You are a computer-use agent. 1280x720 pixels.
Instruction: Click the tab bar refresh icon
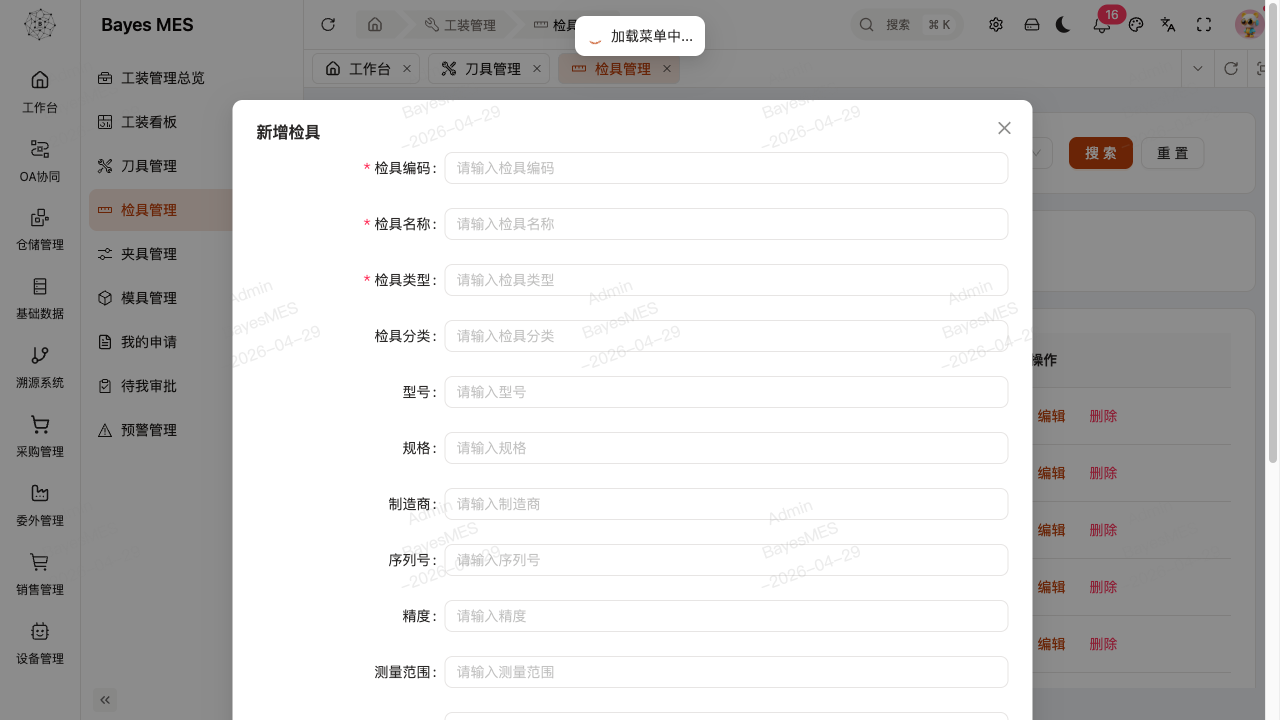click(x=1231, y=69)
